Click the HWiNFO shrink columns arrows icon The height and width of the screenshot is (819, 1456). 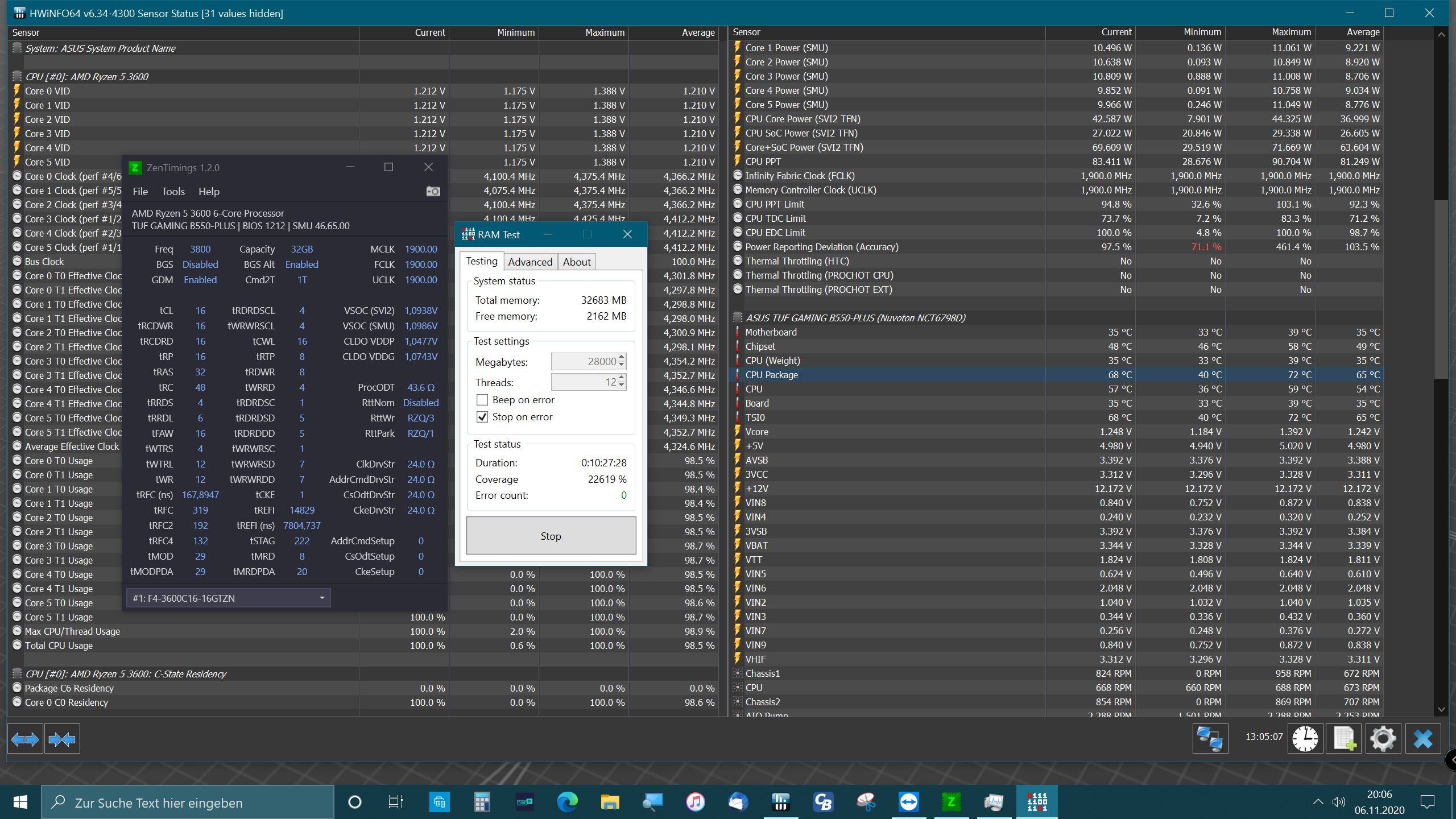tap(62, 739)
